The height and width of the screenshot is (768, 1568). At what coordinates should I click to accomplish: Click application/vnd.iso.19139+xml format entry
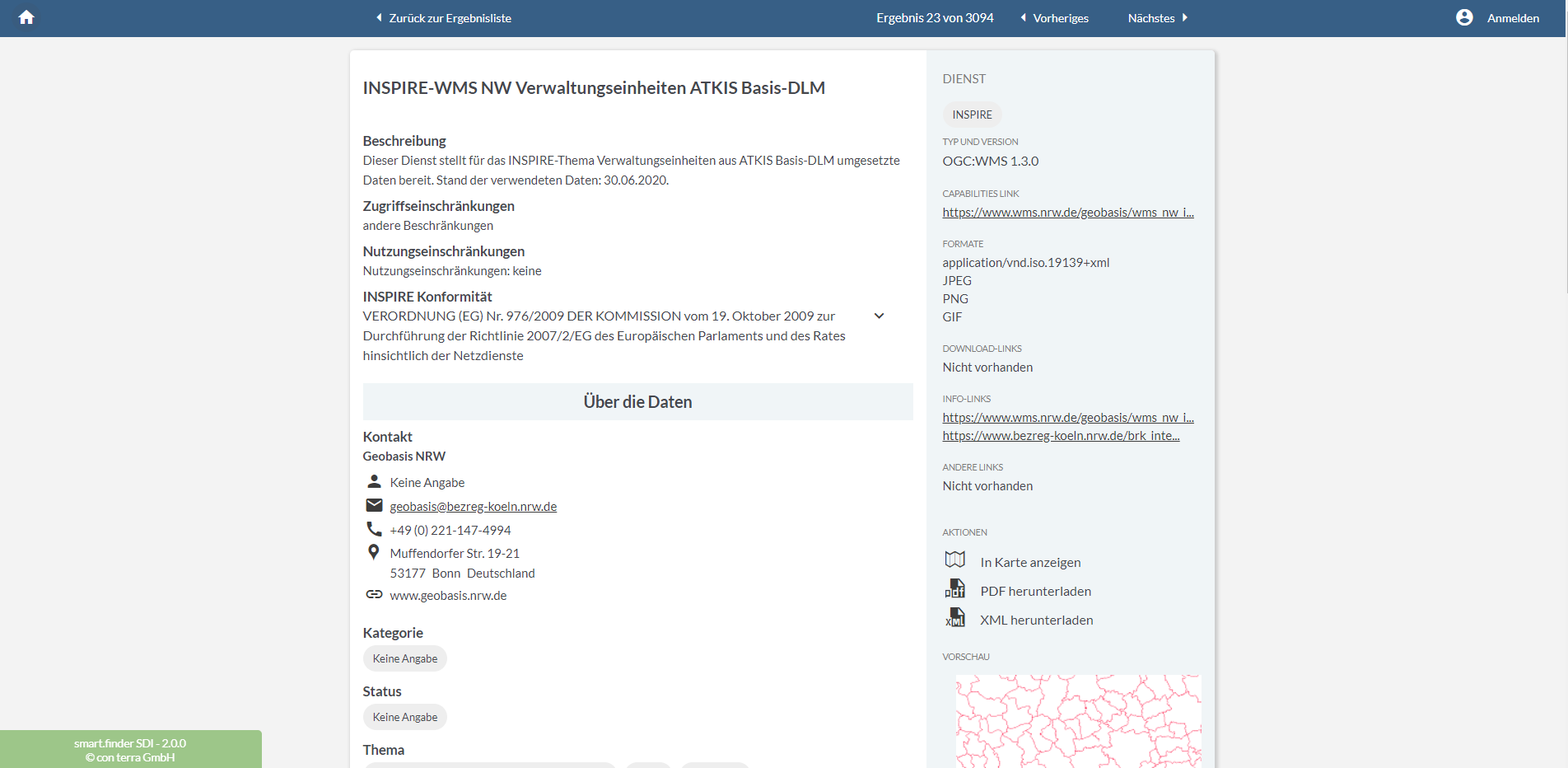point(1026,263)
